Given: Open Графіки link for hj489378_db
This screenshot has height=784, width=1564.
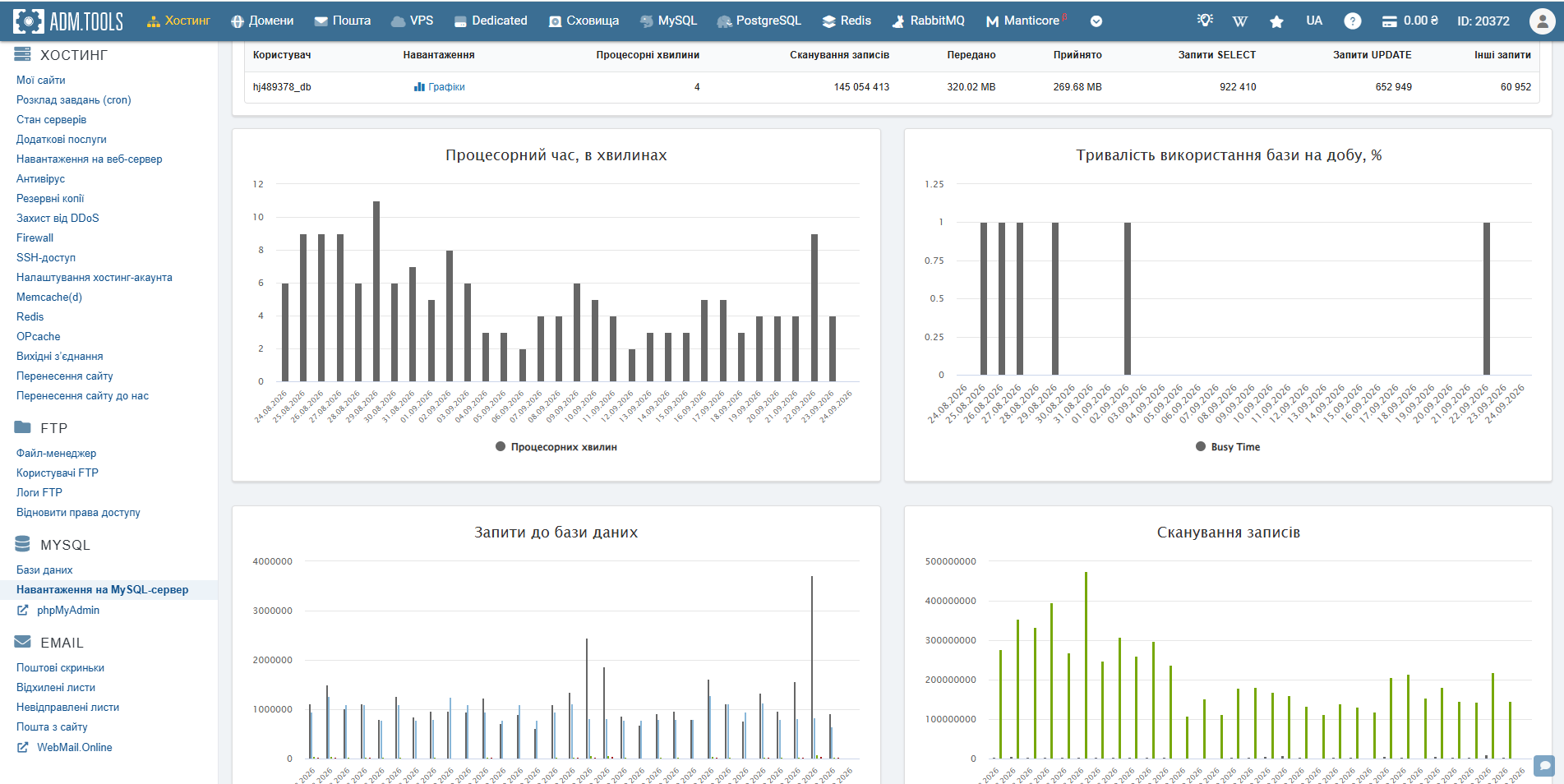Looking at the screenshot, I should (440, 87).
